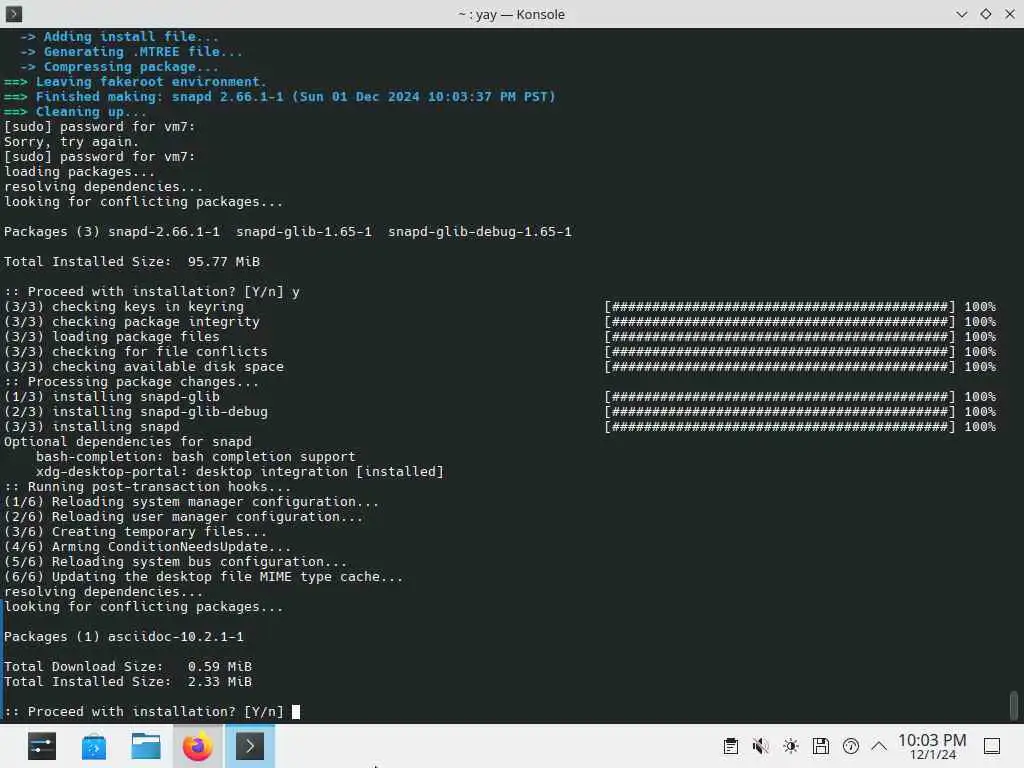Click 'Packages (3) snapd-2.66.1-1' line
1024x768 pixels.
(287, 231)
